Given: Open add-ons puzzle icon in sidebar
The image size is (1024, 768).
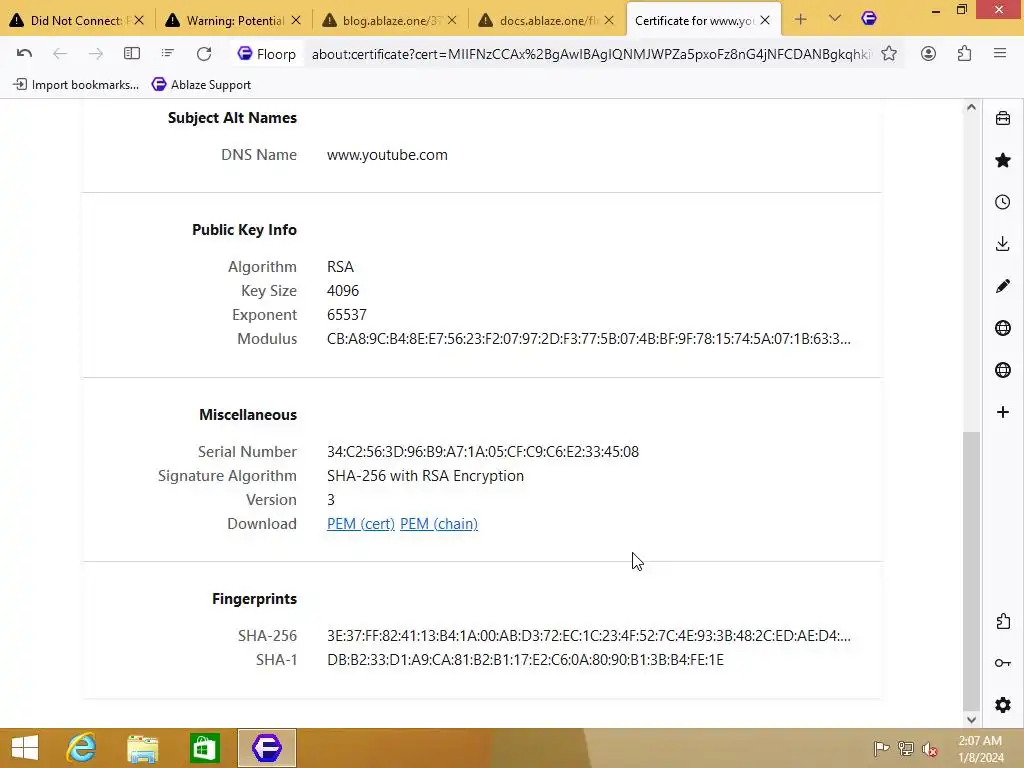Looking at the screenshot, I should (x=1003, y=621).
